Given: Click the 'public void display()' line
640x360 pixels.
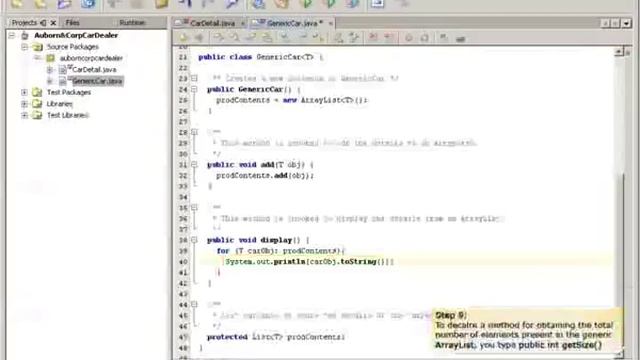Looking at the screenshot, I should 258,240.
